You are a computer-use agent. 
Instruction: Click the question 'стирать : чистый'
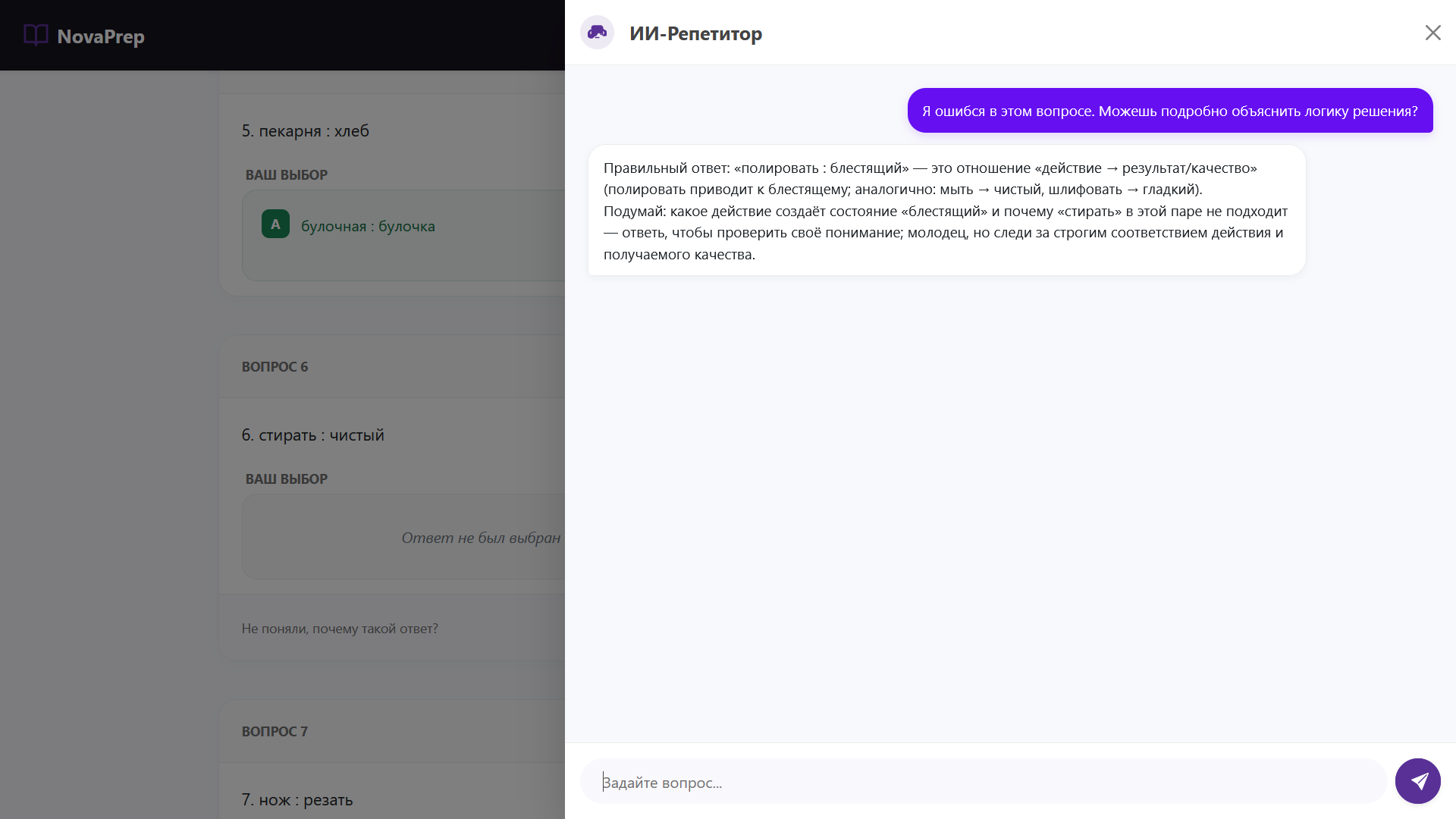[313, 435]
